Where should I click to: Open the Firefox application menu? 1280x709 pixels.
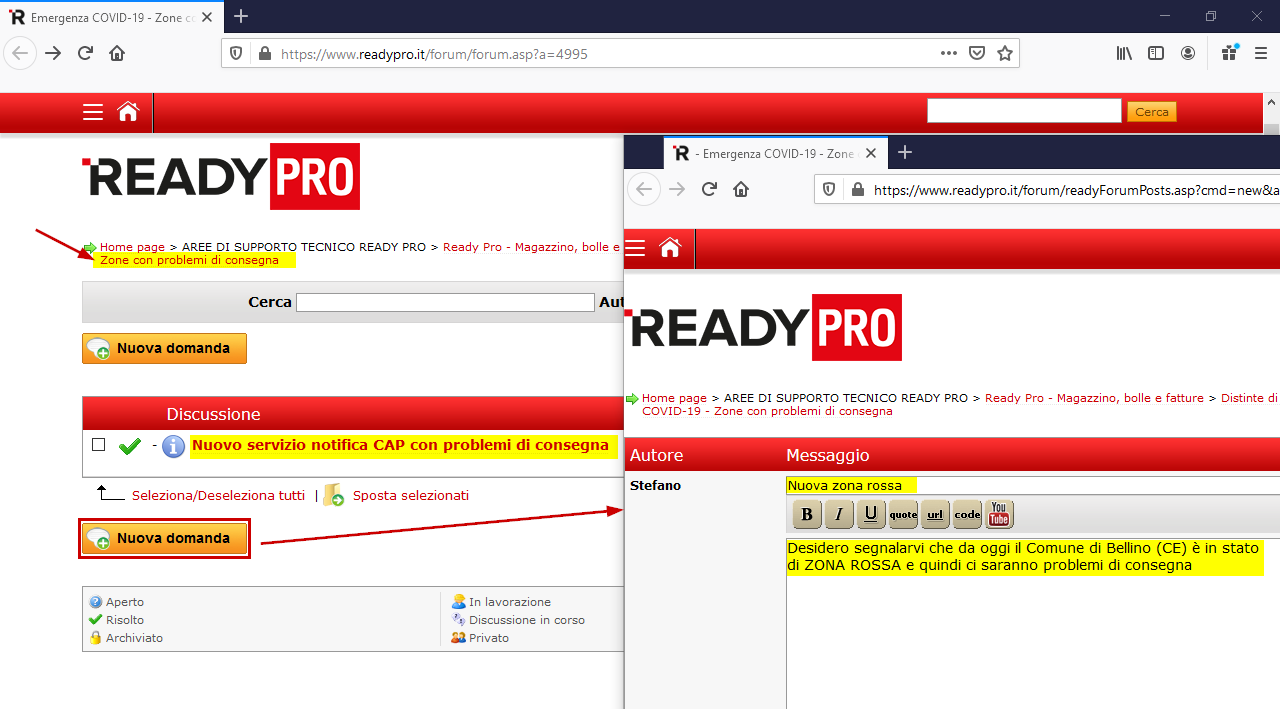1260,53
